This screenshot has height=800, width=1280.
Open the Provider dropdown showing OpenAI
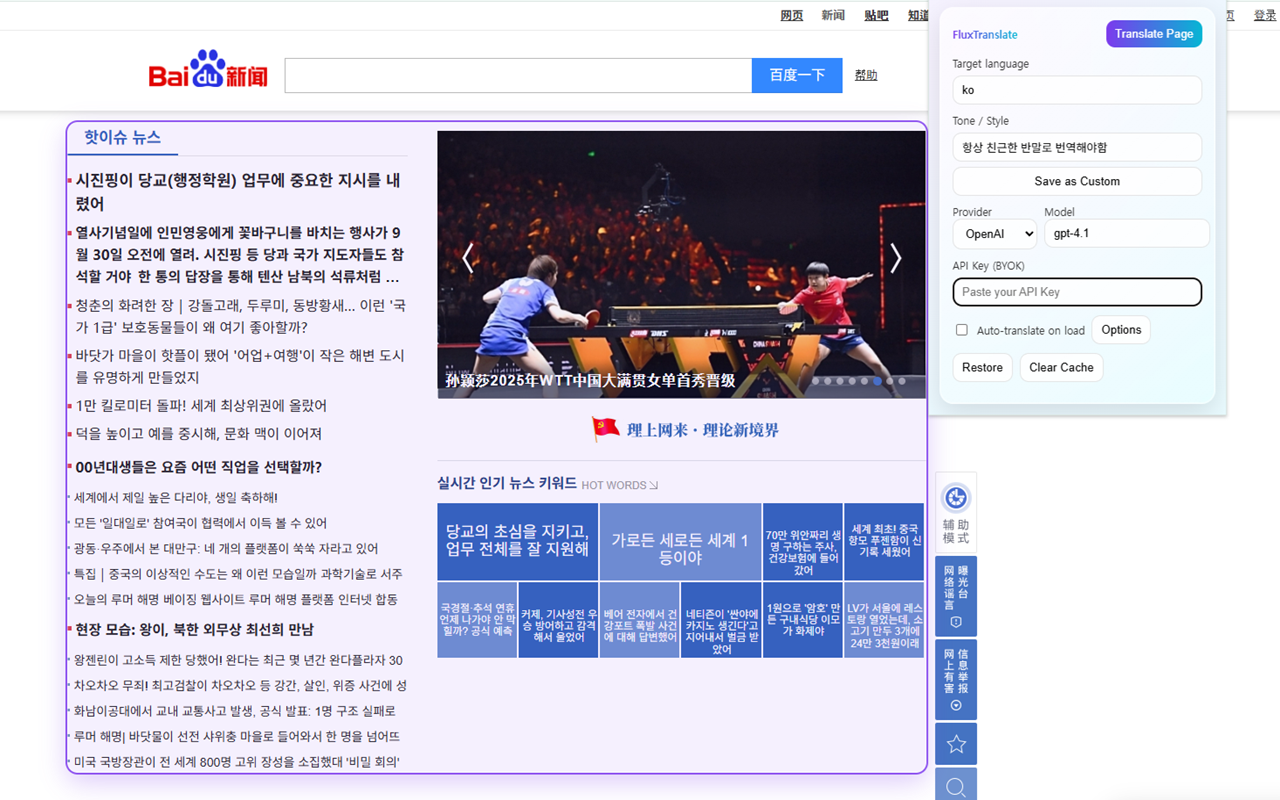[x=994, y=233]
